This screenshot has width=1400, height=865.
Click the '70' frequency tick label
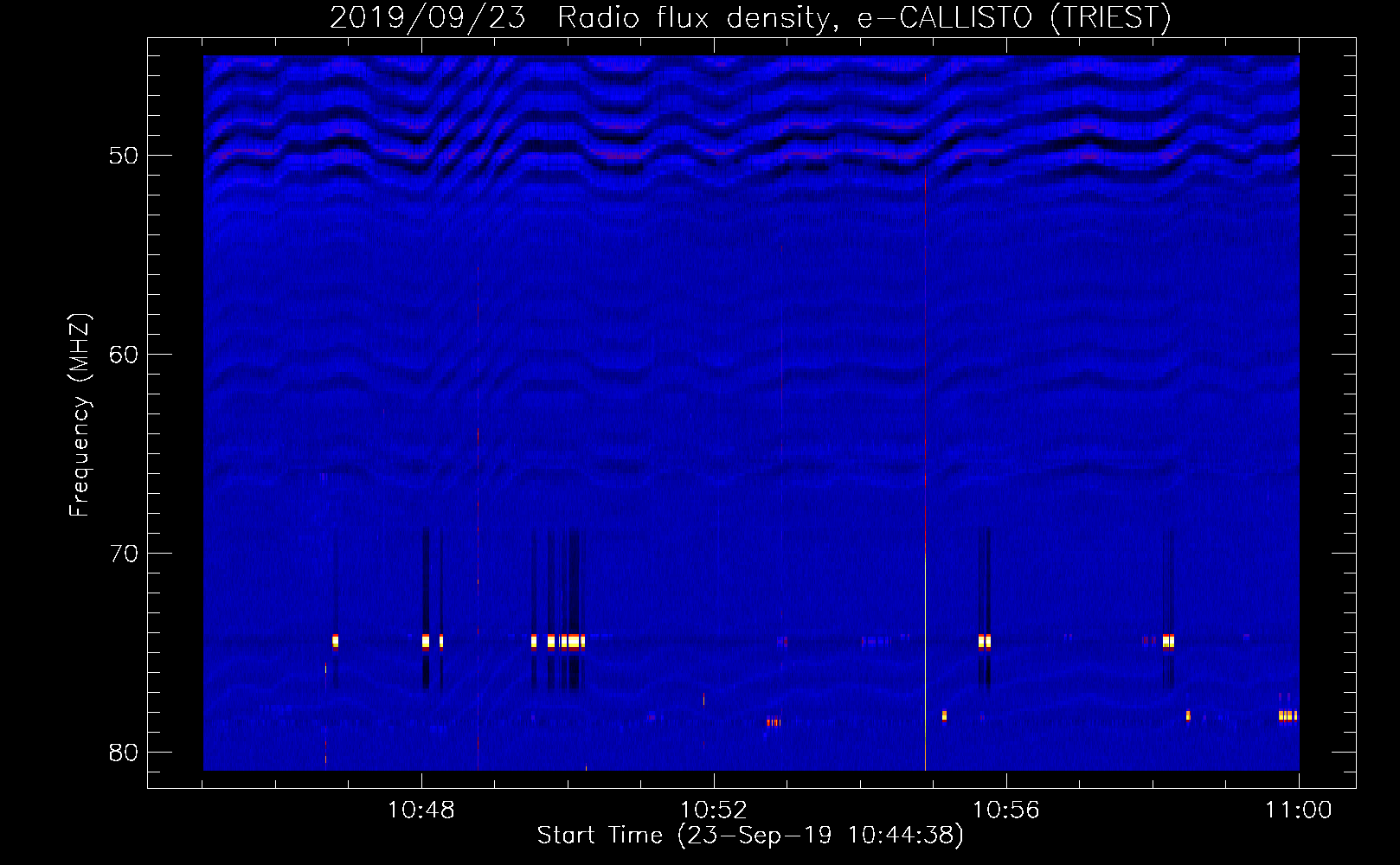[125, 554]
